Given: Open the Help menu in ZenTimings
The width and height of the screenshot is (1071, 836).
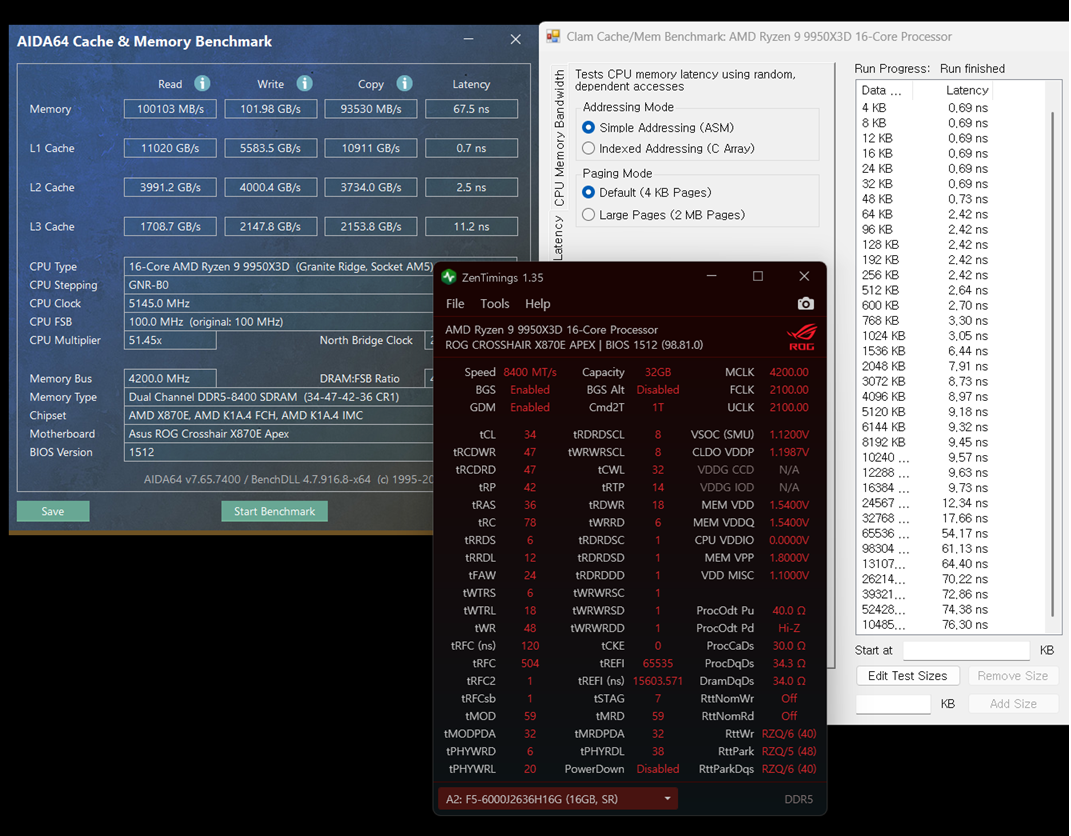Looking at the screenshot, I should pos(537,303).
